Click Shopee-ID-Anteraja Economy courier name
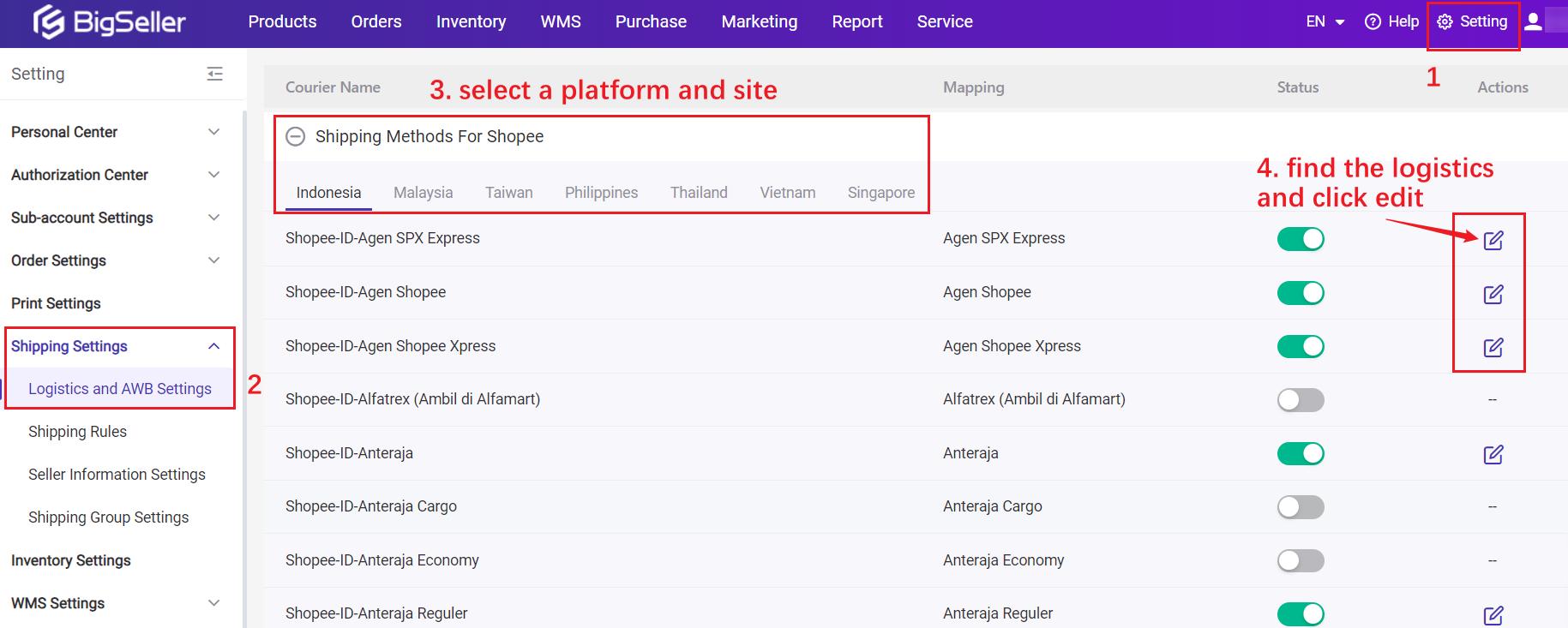The width and height of the screenshot is (1568, 628). tap(382, 560)
